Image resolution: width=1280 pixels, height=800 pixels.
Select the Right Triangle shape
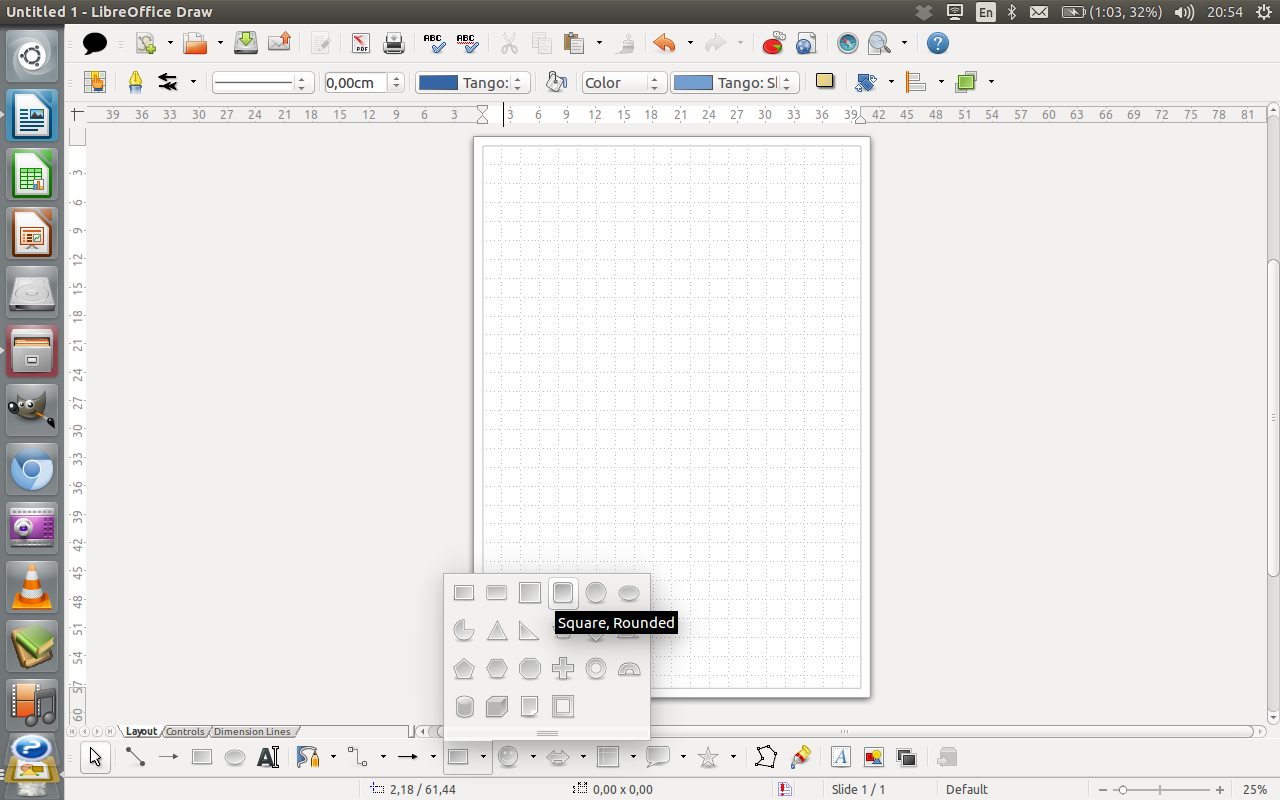[530, 631]
